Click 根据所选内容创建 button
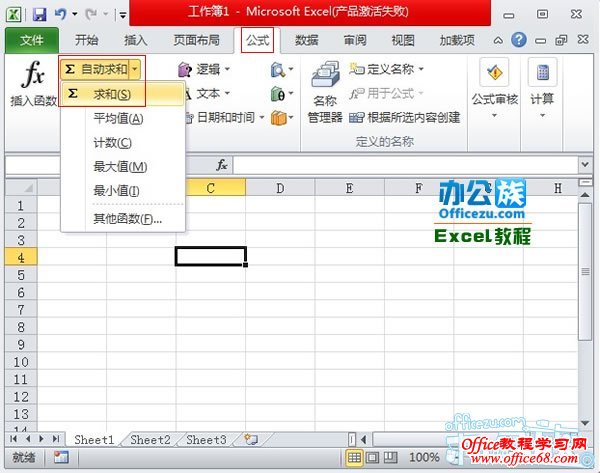600x473 pixels. point(404,117)
